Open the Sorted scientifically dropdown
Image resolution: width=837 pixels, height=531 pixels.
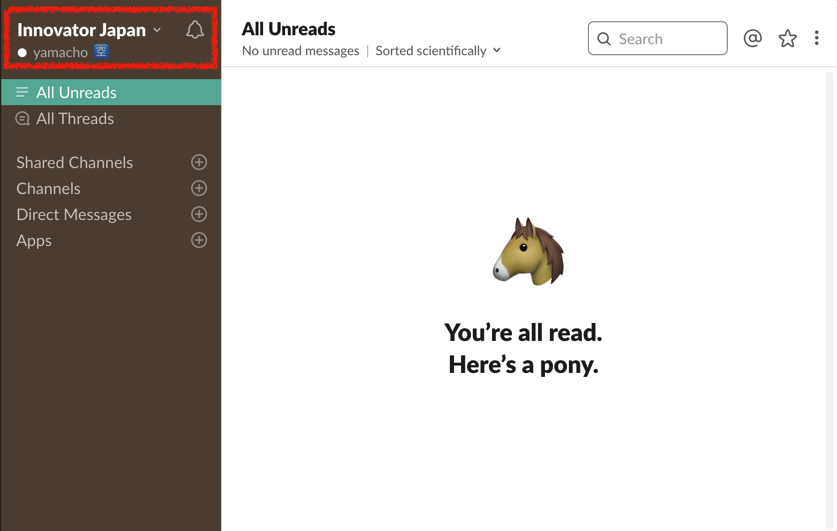coord(438,51)
